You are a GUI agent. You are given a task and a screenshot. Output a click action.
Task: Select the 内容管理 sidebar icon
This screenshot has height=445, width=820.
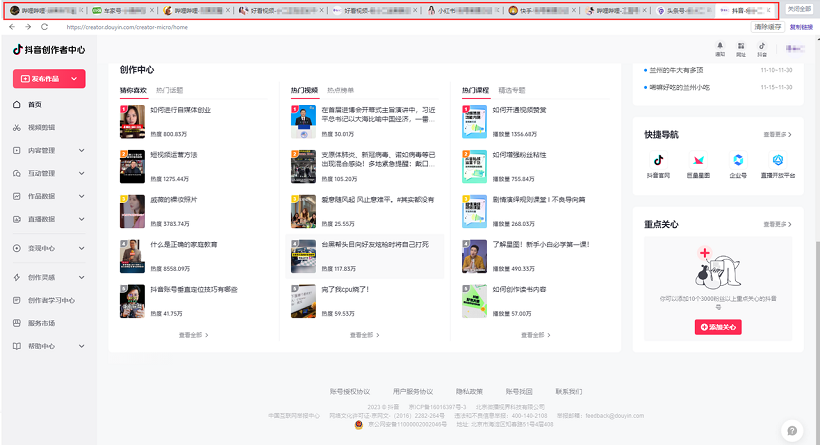coord(17,151)
